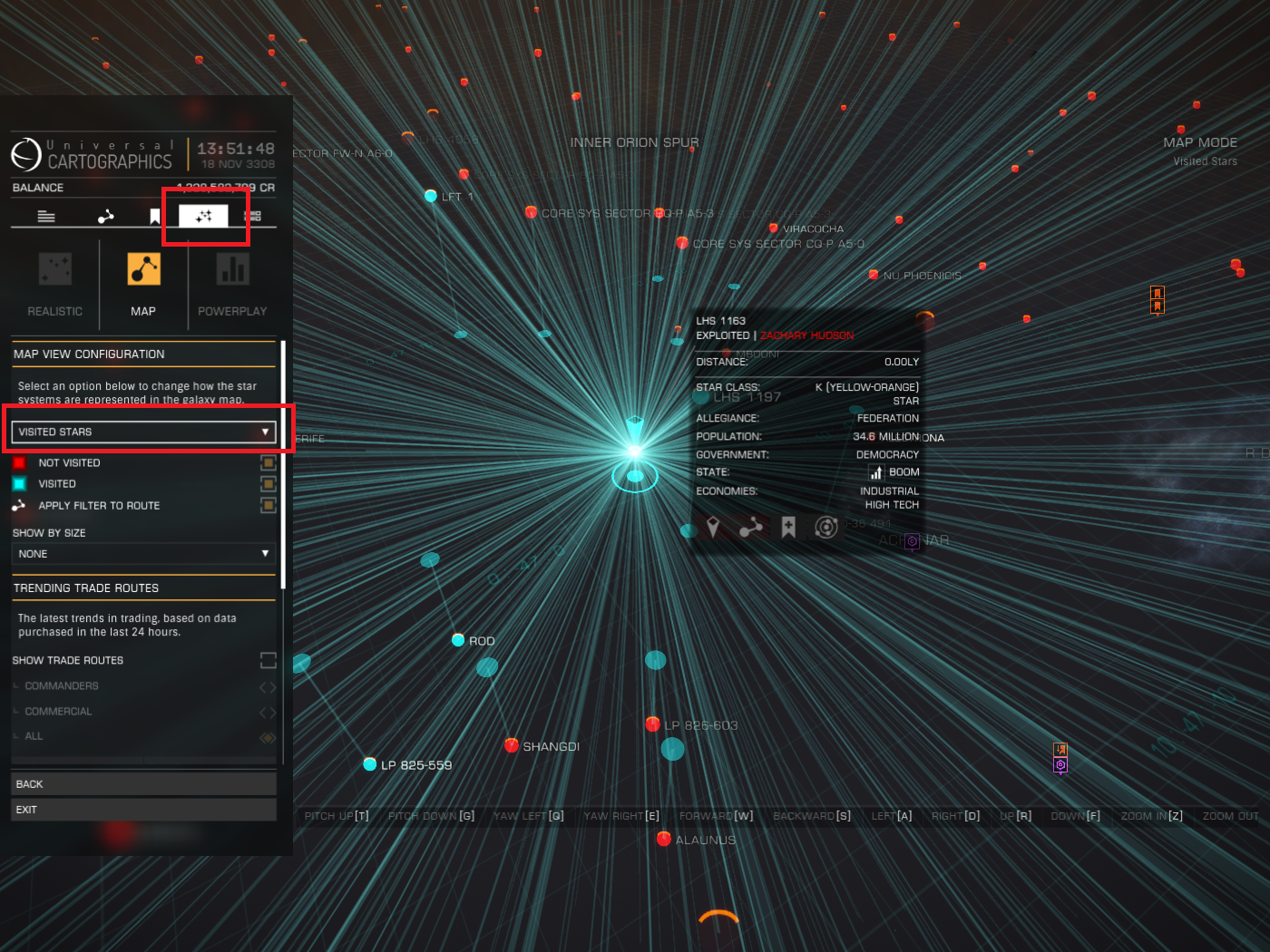Toggle the Commercial trade route arrows
The height and width of the screenshot is (952, 1270).
268,713
